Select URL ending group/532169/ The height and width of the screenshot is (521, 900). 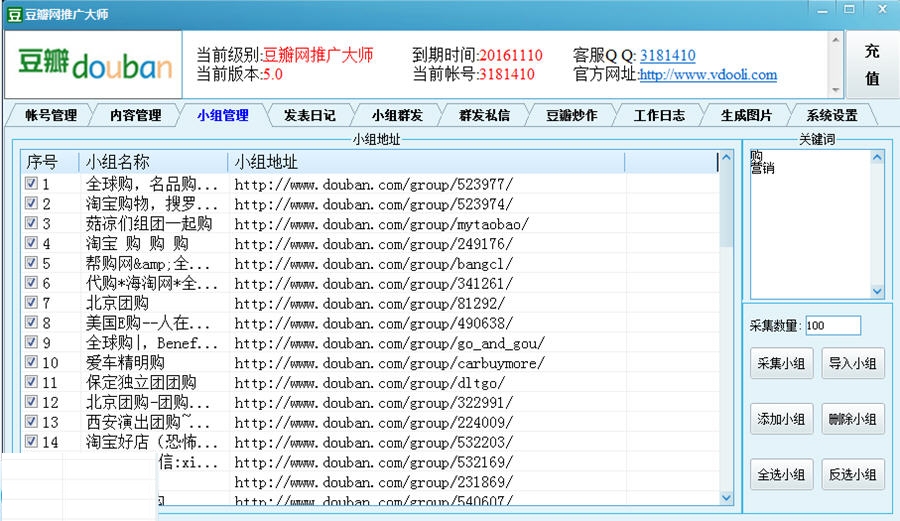pos(374,462)
